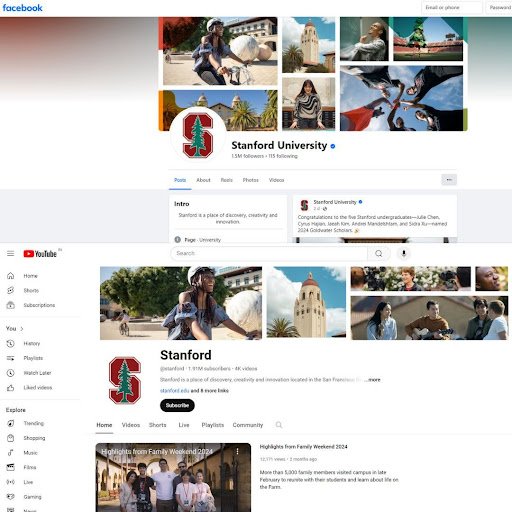The width and height of the screenshot is (512, 512).
Task: Open stanford.edu link on channel
Action: click(x=175, y=391)
